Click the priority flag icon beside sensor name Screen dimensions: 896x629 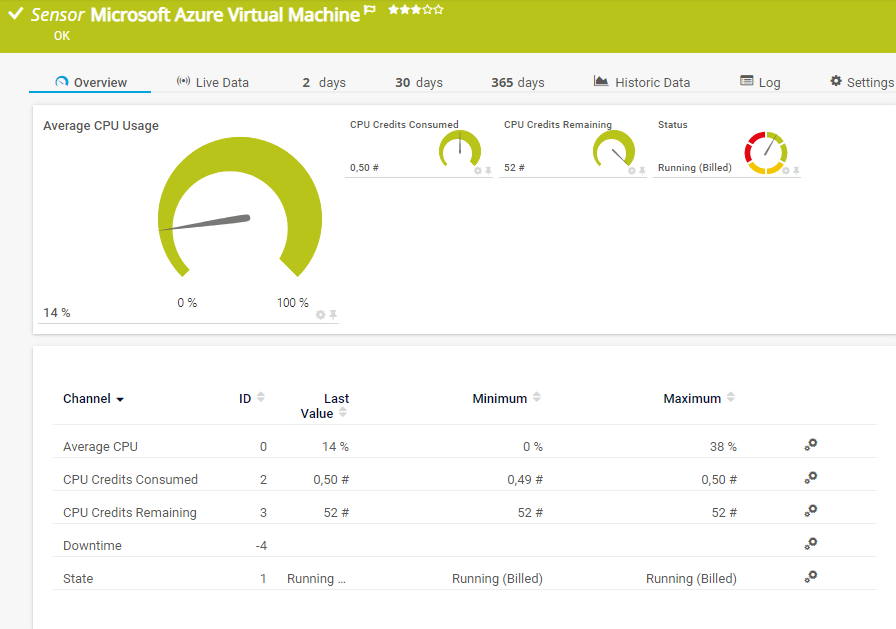370,11
